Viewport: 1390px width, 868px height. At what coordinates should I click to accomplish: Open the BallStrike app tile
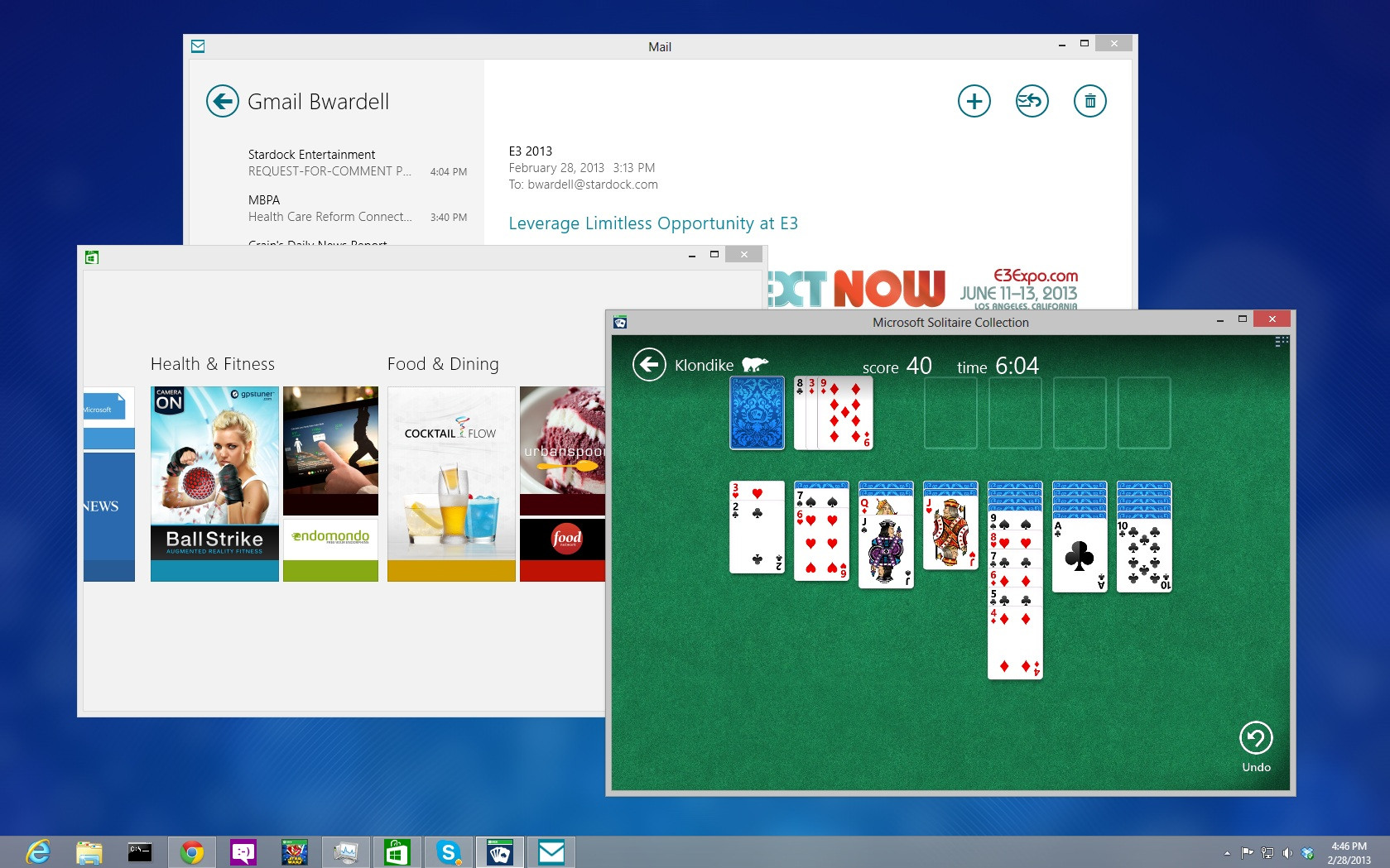click(214, 484)
